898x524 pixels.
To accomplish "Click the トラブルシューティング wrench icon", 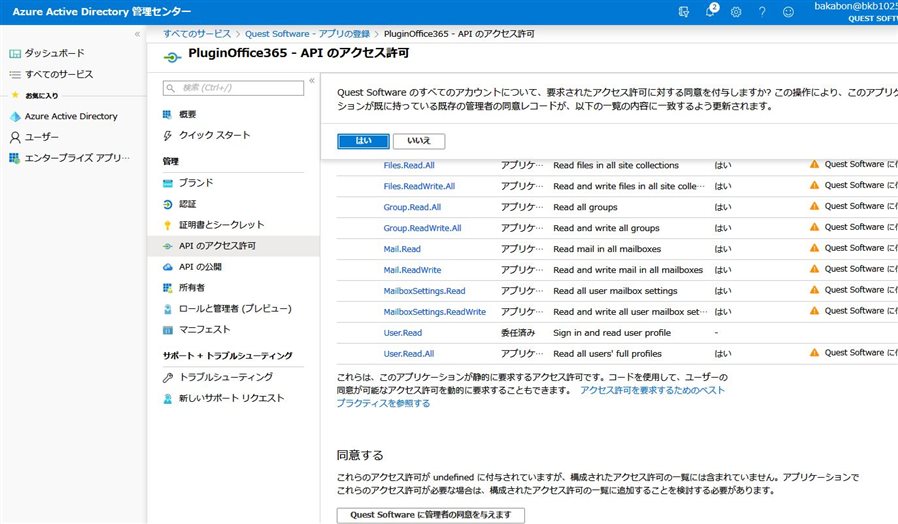I will tap(167, 378).
